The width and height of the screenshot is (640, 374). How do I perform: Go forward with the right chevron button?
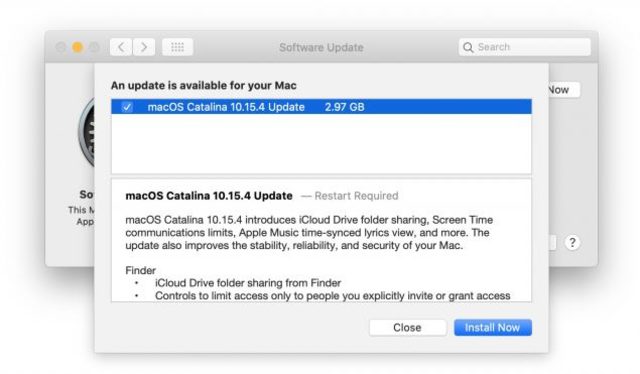(144, 47)
